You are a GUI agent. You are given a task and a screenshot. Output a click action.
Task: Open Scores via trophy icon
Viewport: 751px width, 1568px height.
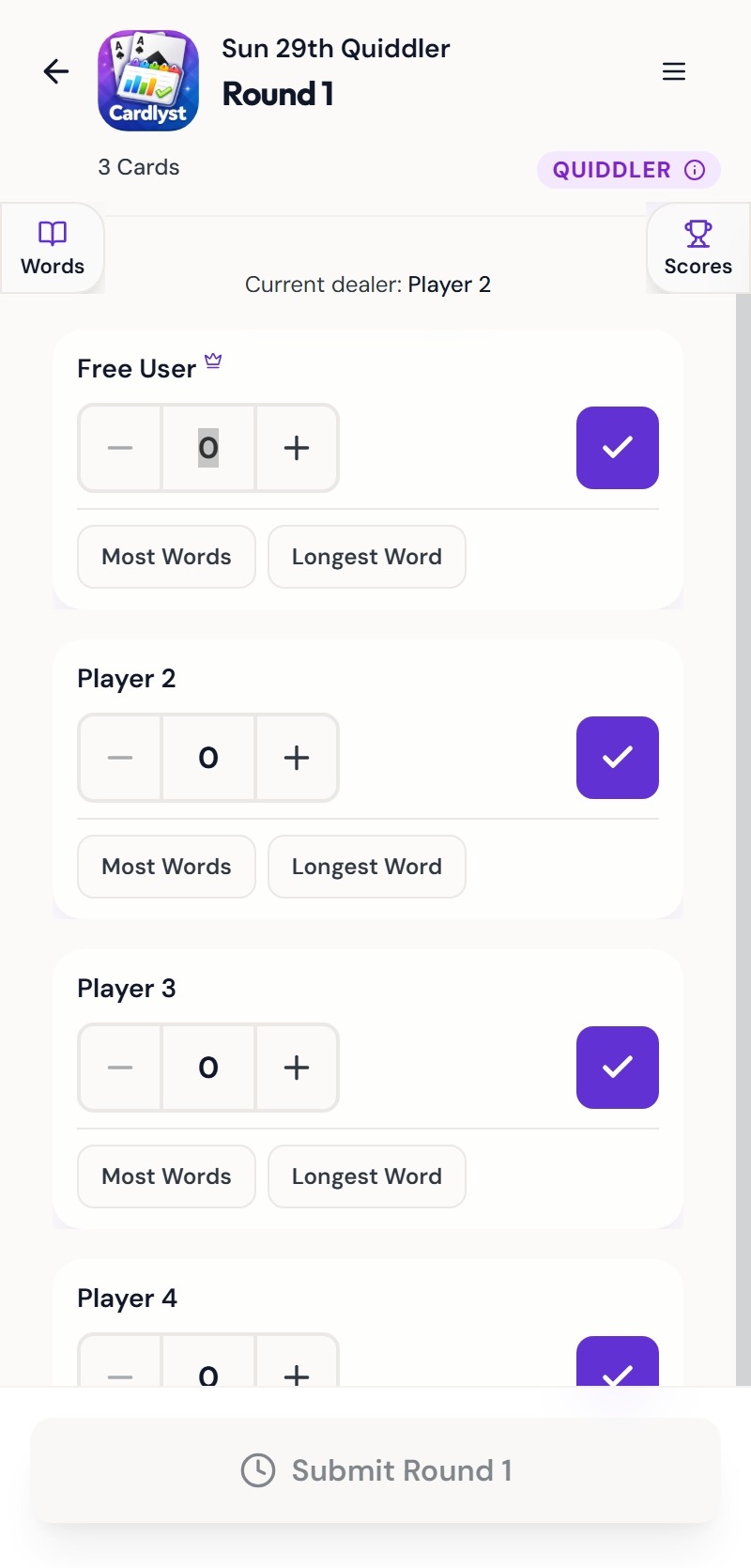tap(697, 235)
